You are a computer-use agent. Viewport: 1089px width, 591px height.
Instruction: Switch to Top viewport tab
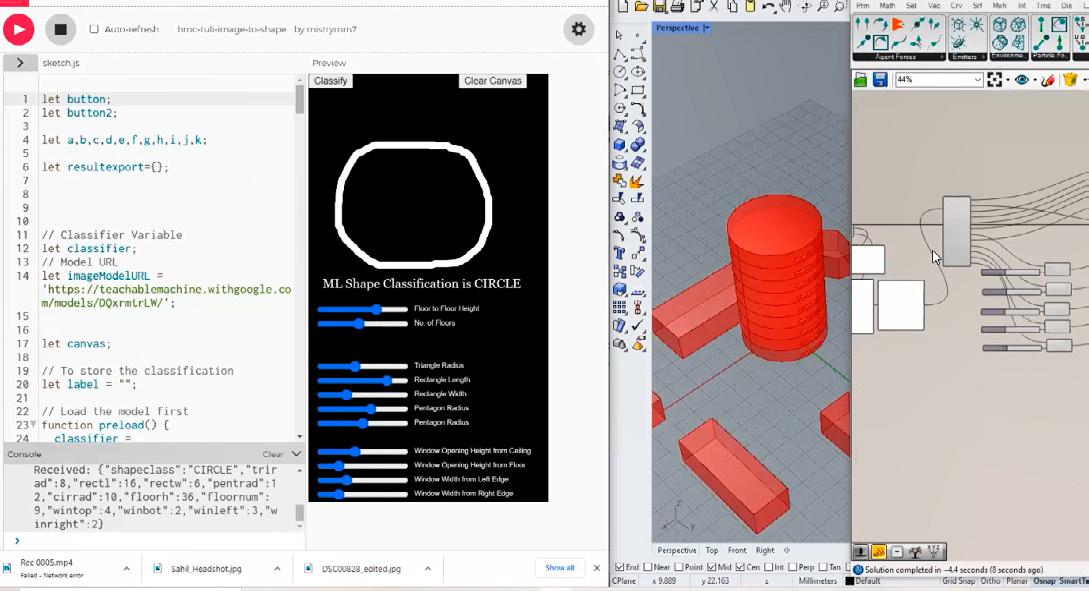pos(711,550)
